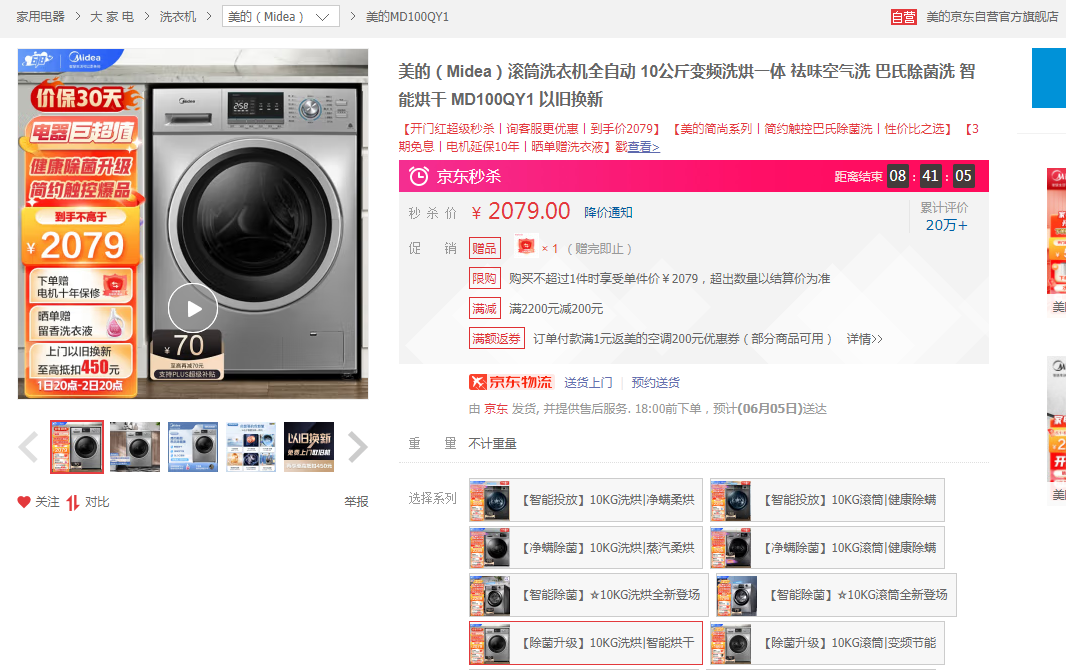Select the first washer thumbnail with price banner

pyautogui.click(x=77, y=446)
